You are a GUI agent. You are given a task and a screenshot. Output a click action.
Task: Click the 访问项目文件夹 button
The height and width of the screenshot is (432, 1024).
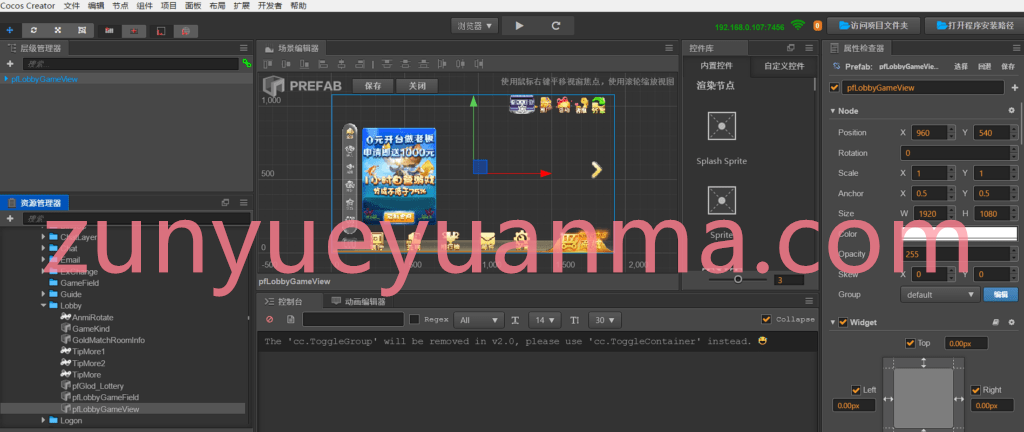[x=874, y=25]
